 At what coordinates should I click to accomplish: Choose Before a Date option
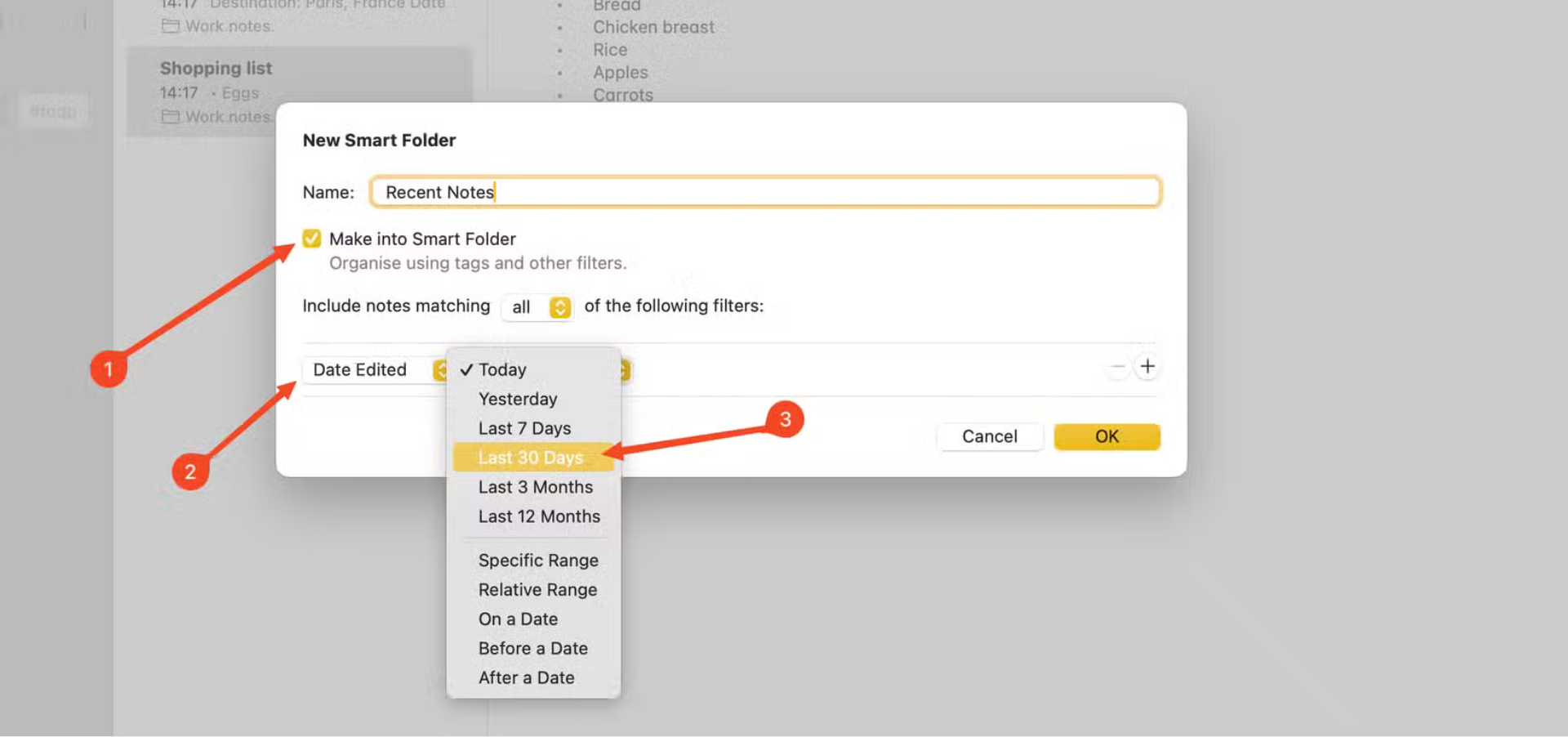coord(532,649)
